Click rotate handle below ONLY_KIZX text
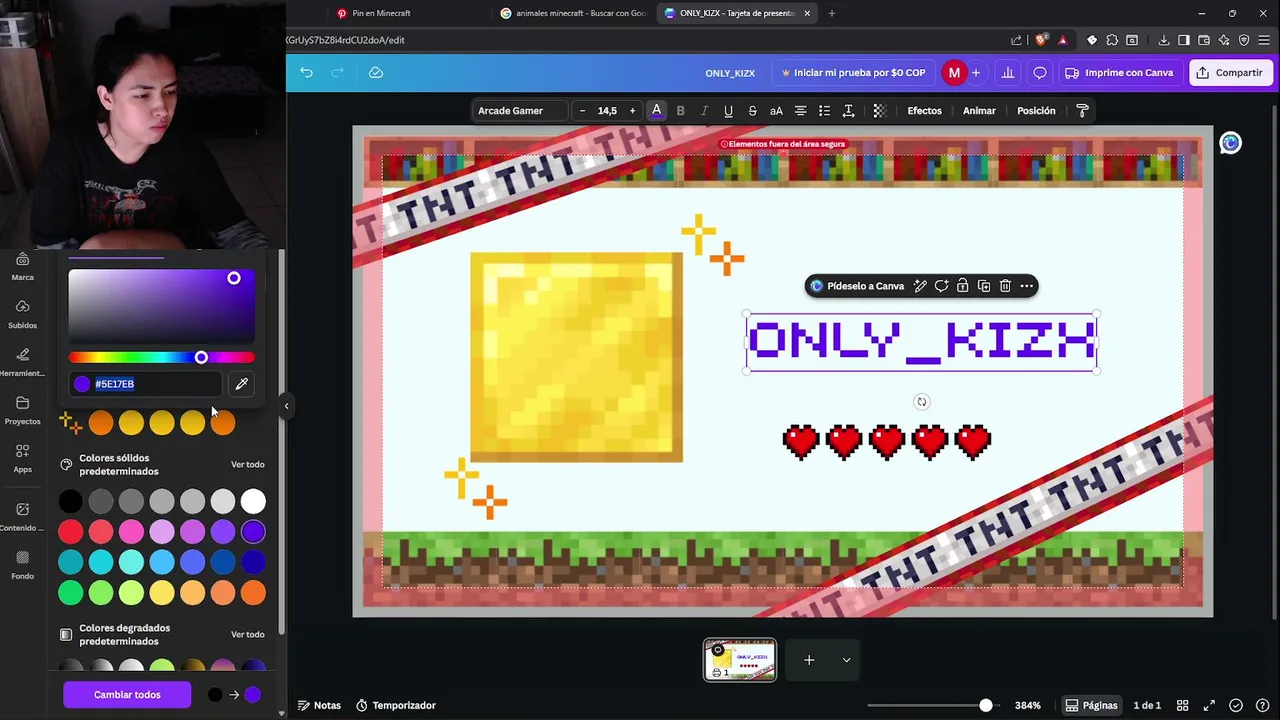 click(x=922, y=402)
